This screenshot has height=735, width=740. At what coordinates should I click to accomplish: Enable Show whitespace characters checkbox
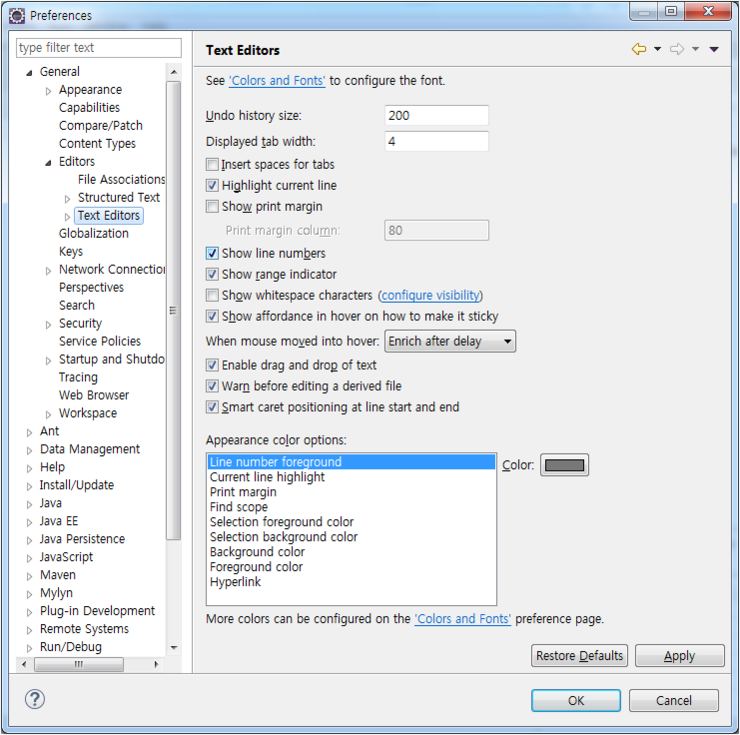coord(212,295)
